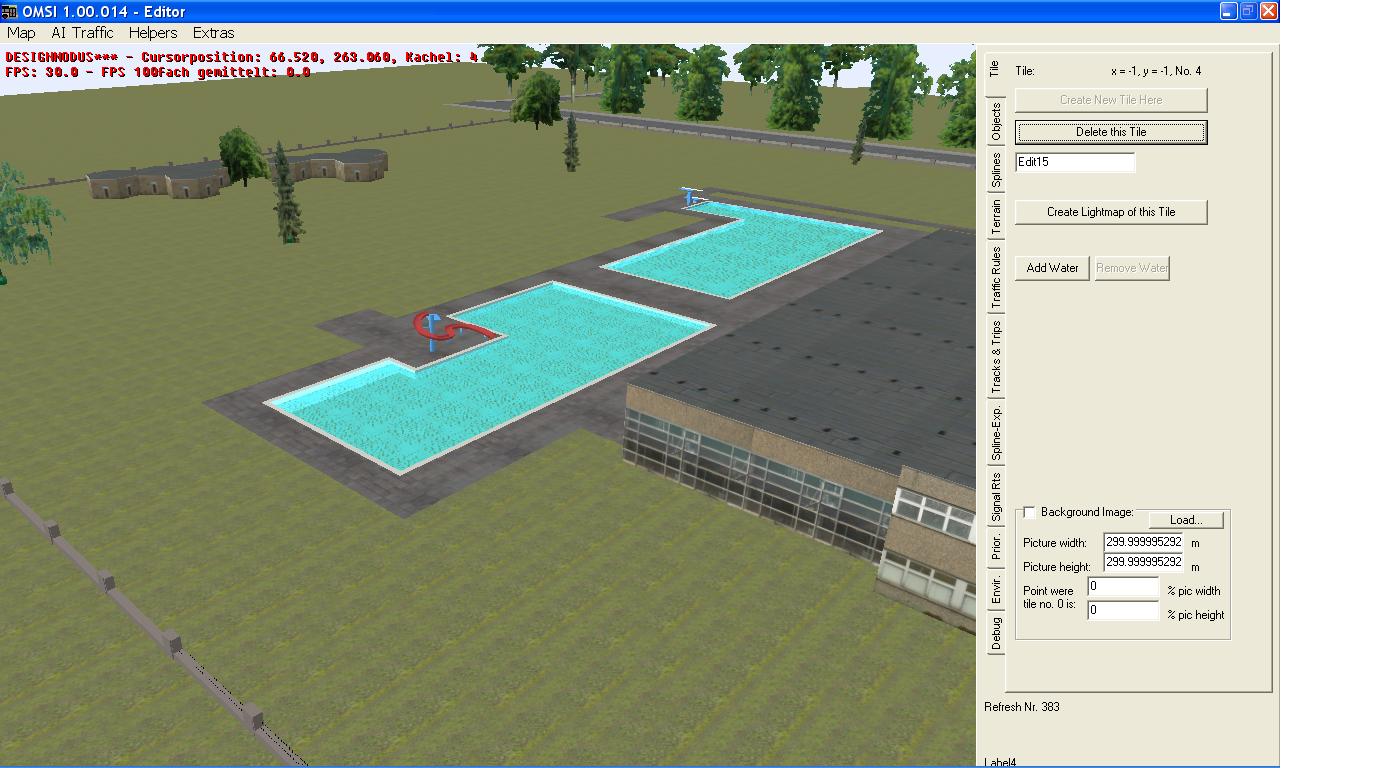Click the Picture width input field
Viewport: 1375px width, 768px height.
(x=1143, y=542)
